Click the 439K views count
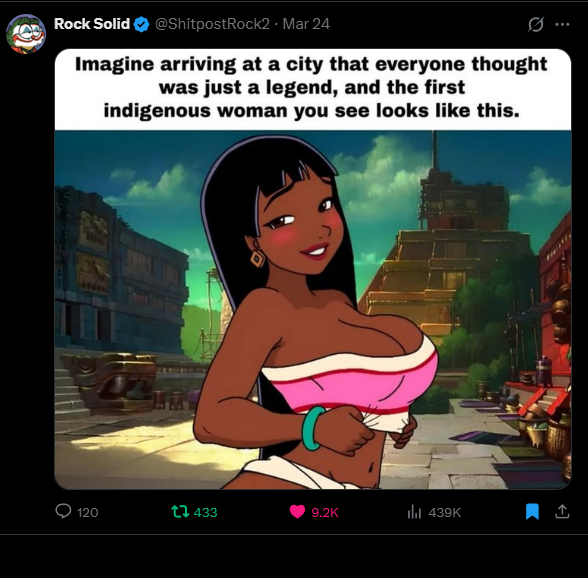This screenshot has height=578, width=588. pyautogui.click(x=444, y=512)
